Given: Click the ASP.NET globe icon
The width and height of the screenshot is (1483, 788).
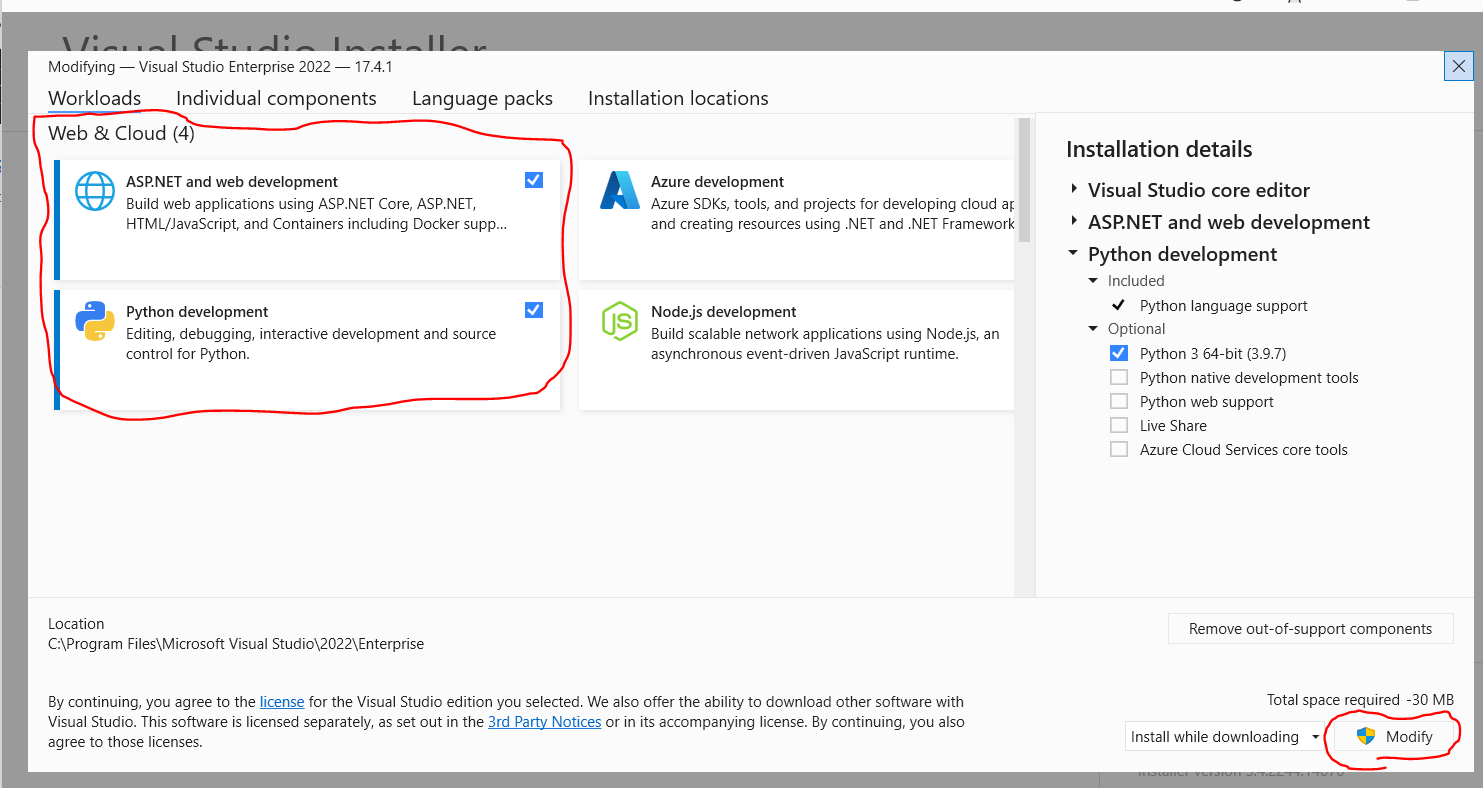Looking at the screenshot, I should click(x=95, y=191).
